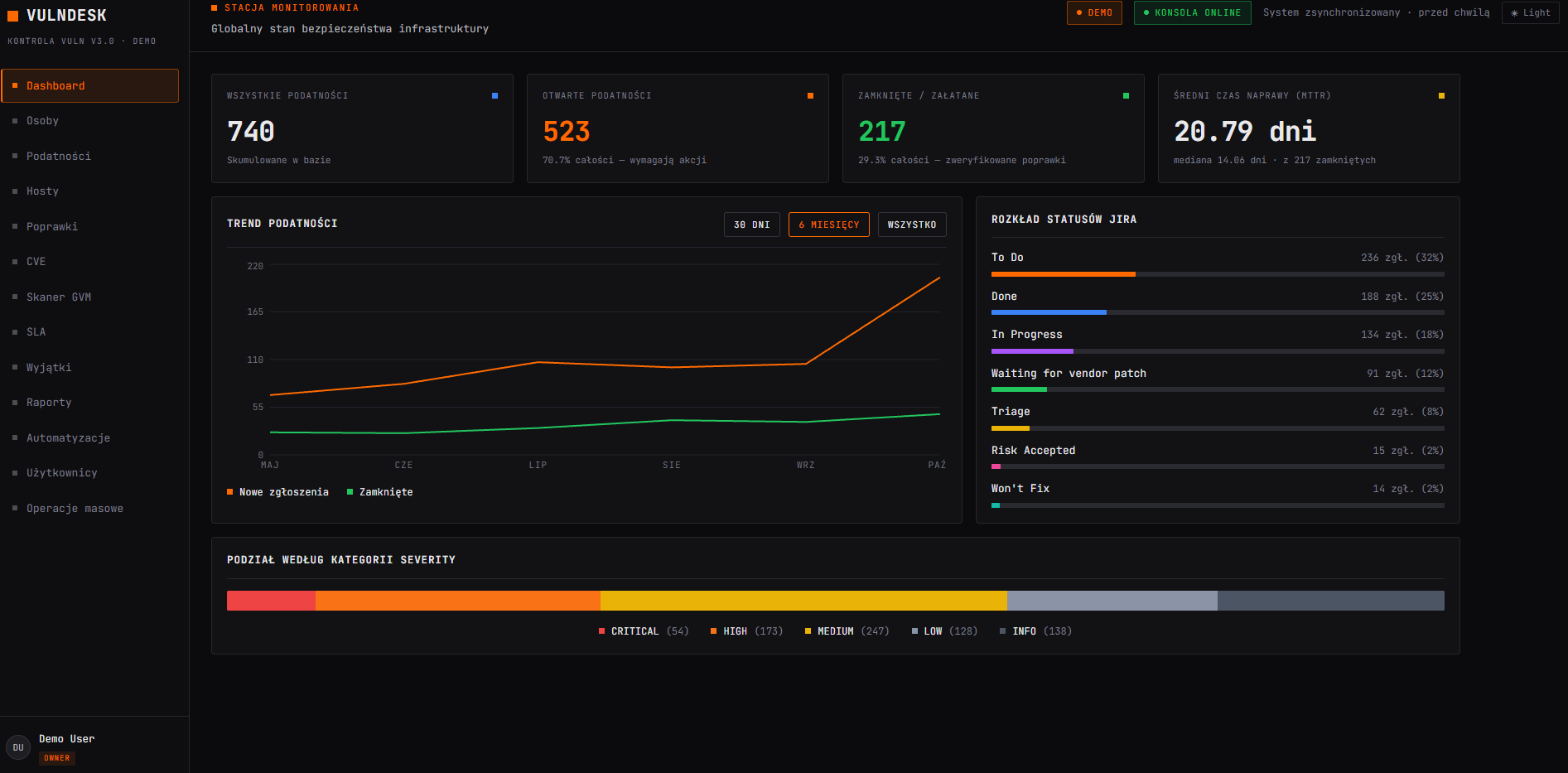Click the open vulnerabilities value "523"

tap(567, 132)
